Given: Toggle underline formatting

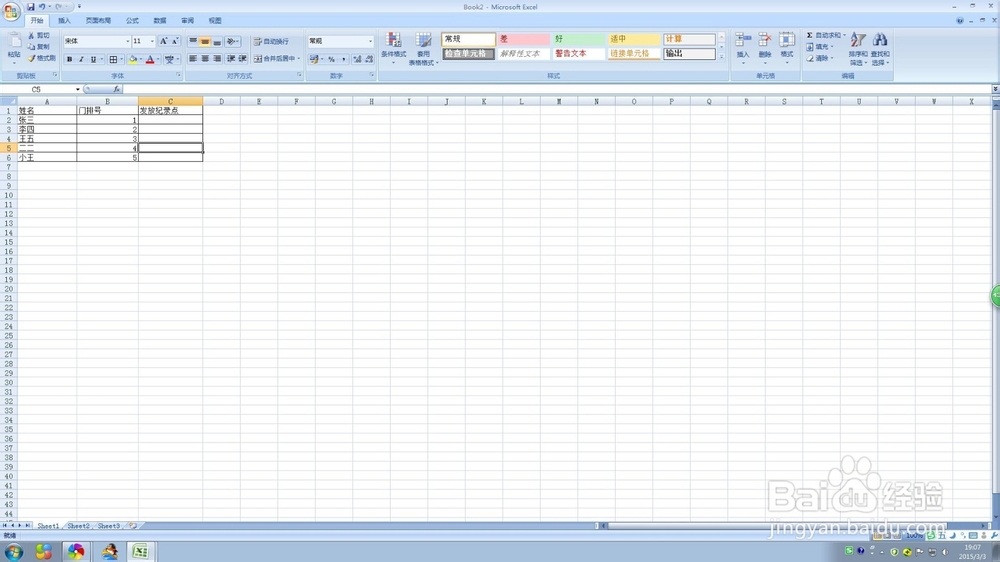Looking at the screenshot, I should (93, 59).
